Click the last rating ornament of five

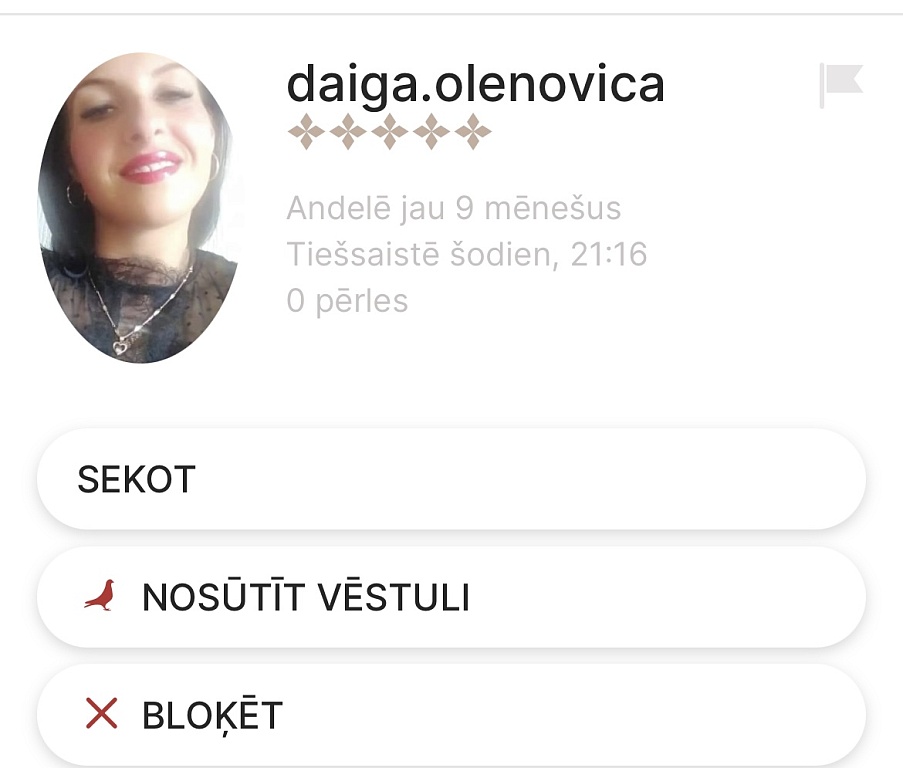(473, 132)
